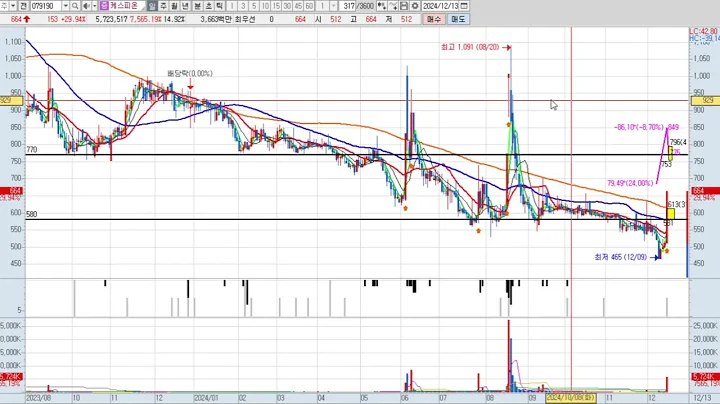The width and height of the screenshot is (720, 404).
Task: Click the add indicator chart icon
Action: [382, 6]
